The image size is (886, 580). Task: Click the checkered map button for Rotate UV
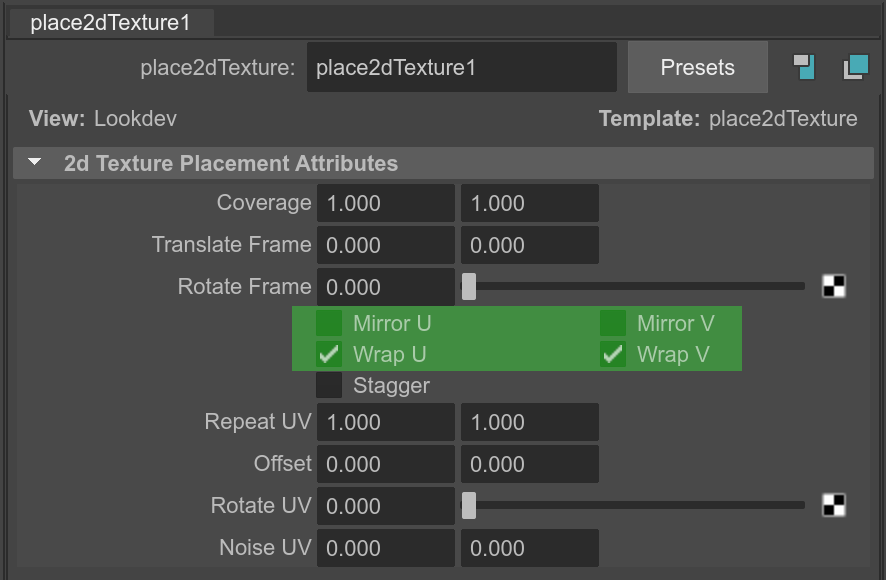[x=833, y=505]
